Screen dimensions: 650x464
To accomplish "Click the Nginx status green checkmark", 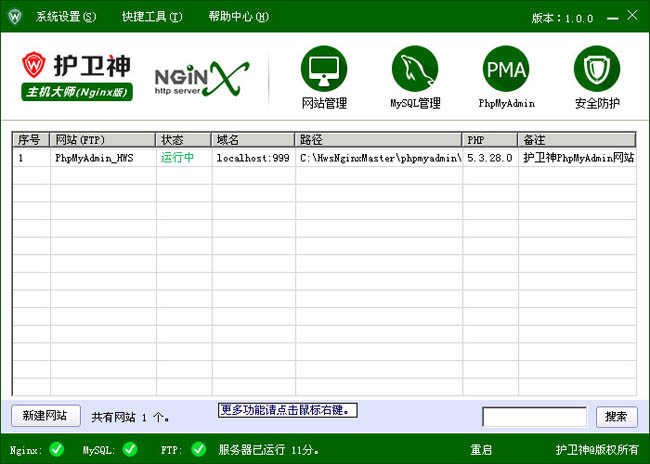I will [57, 449].
